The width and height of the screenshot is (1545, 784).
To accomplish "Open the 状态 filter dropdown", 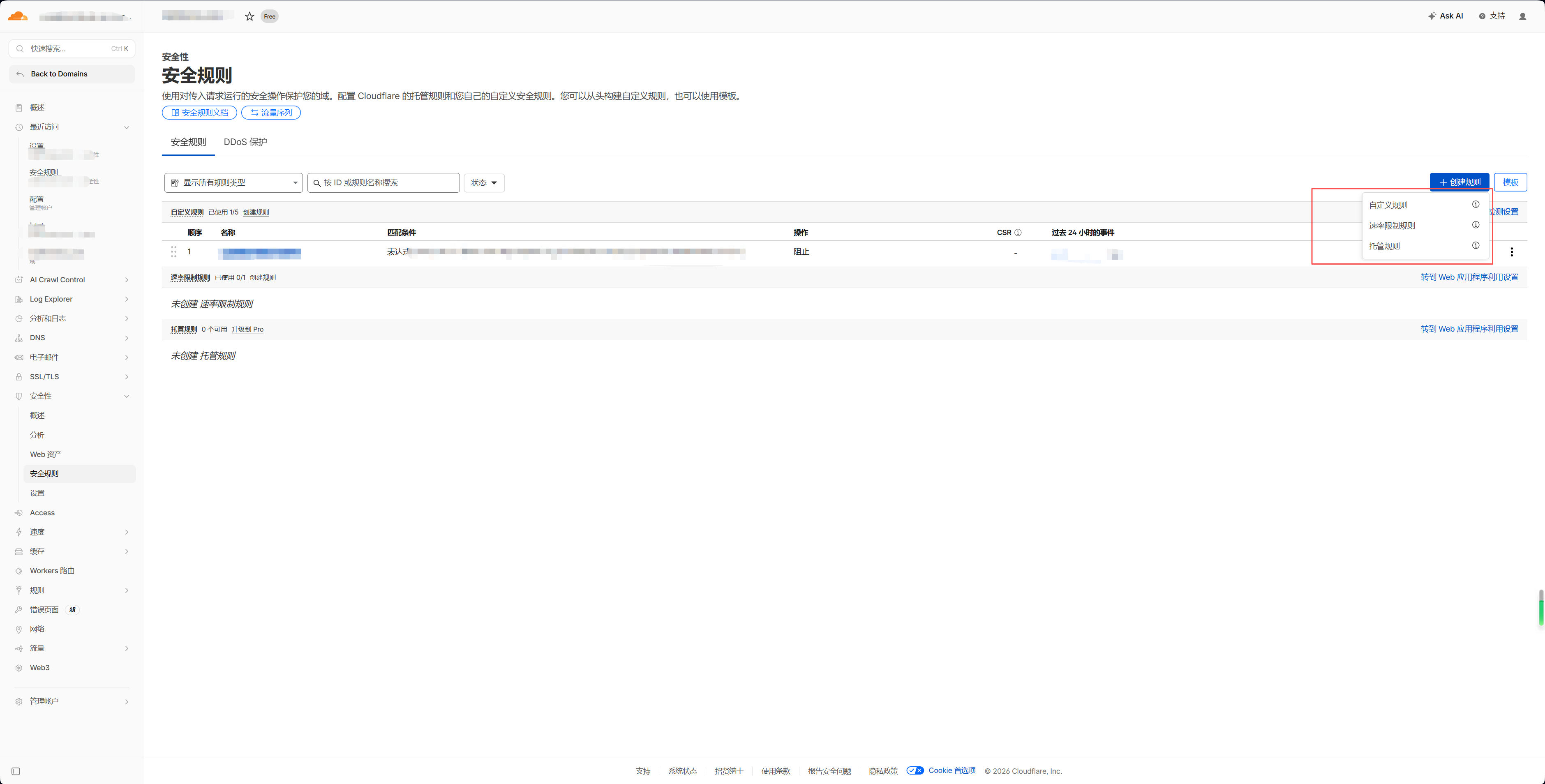I will tap(483, 183).
